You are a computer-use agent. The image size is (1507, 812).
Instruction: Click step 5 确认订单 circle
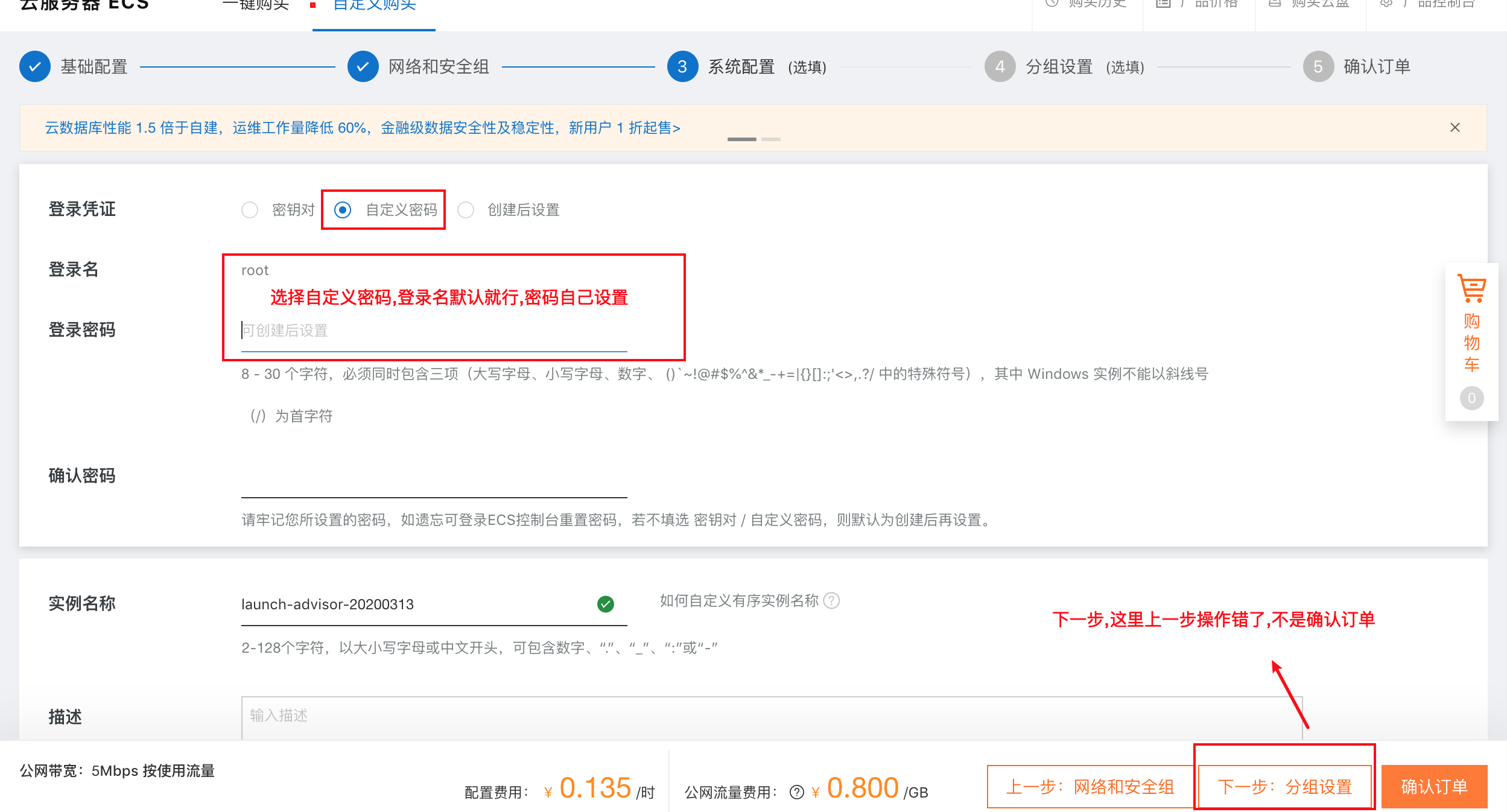coord(1318,66)
